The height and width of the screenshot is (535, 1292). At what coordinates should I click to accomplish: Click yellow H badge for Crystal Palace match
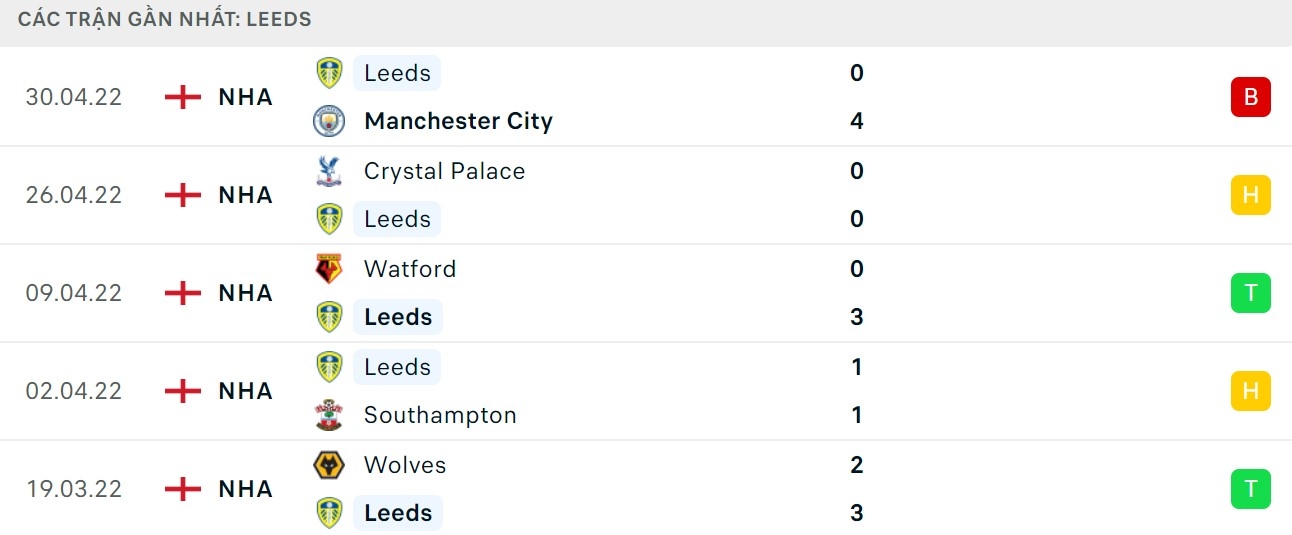pos(1250,195)
